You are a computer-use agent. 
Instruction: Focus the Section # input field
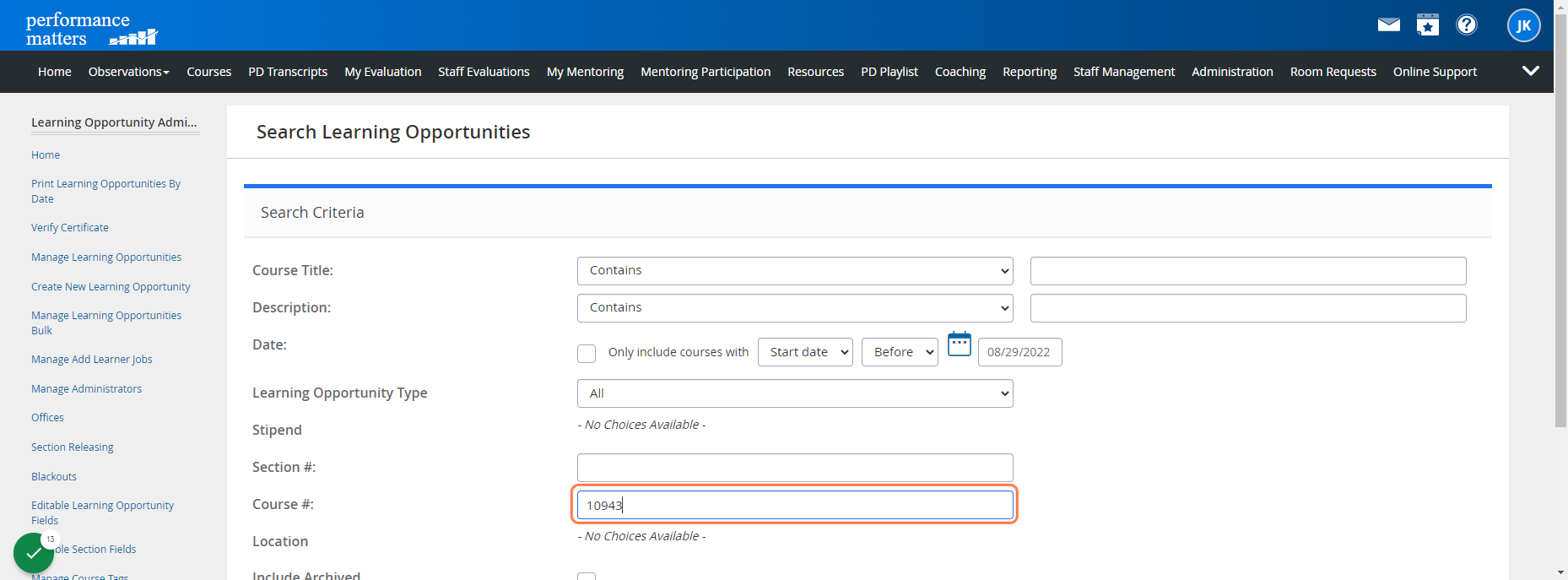(795, 468)
